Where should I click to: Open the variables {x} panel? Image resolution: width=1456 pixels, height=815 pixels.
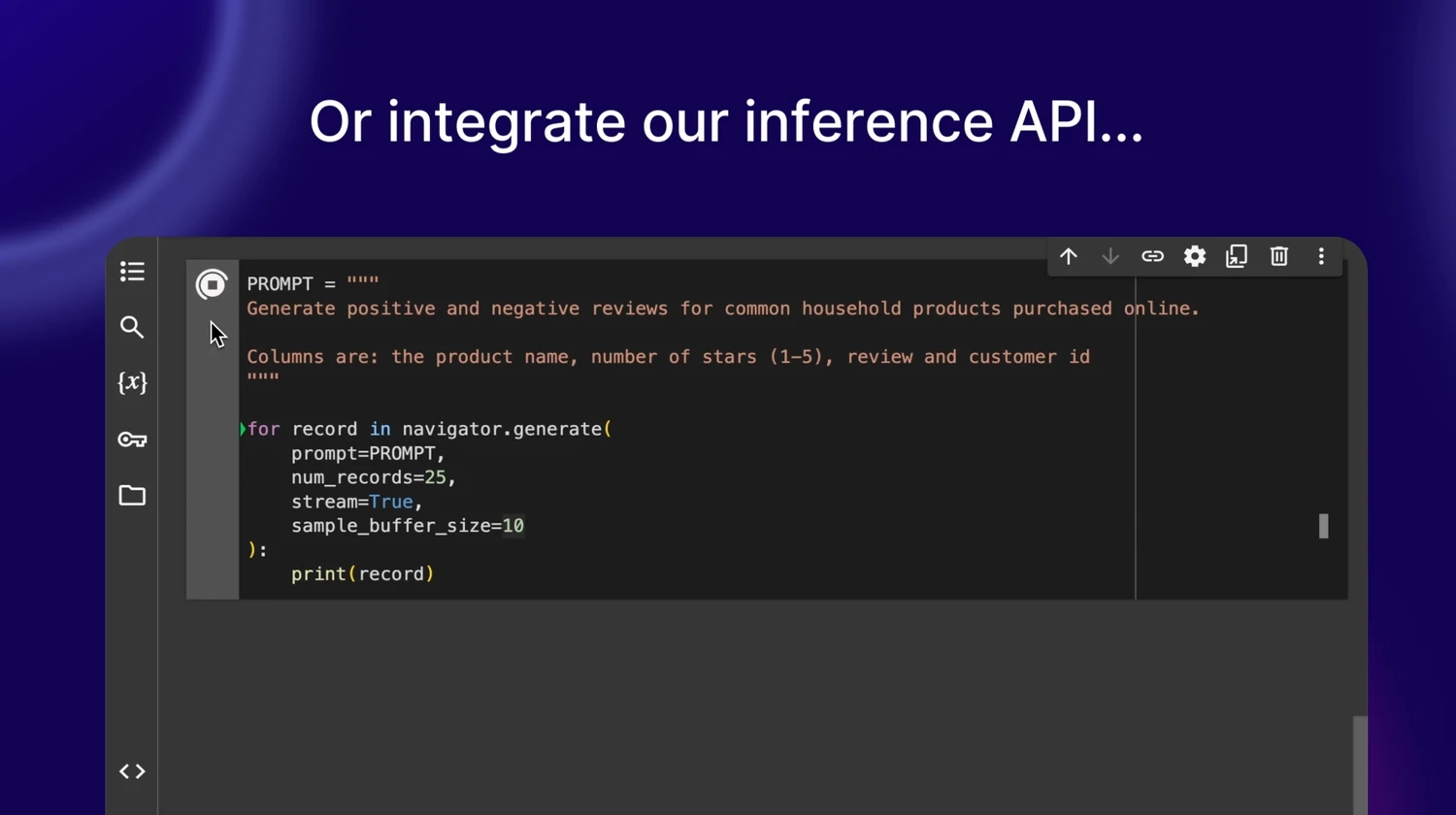click(x=132, y=382)
